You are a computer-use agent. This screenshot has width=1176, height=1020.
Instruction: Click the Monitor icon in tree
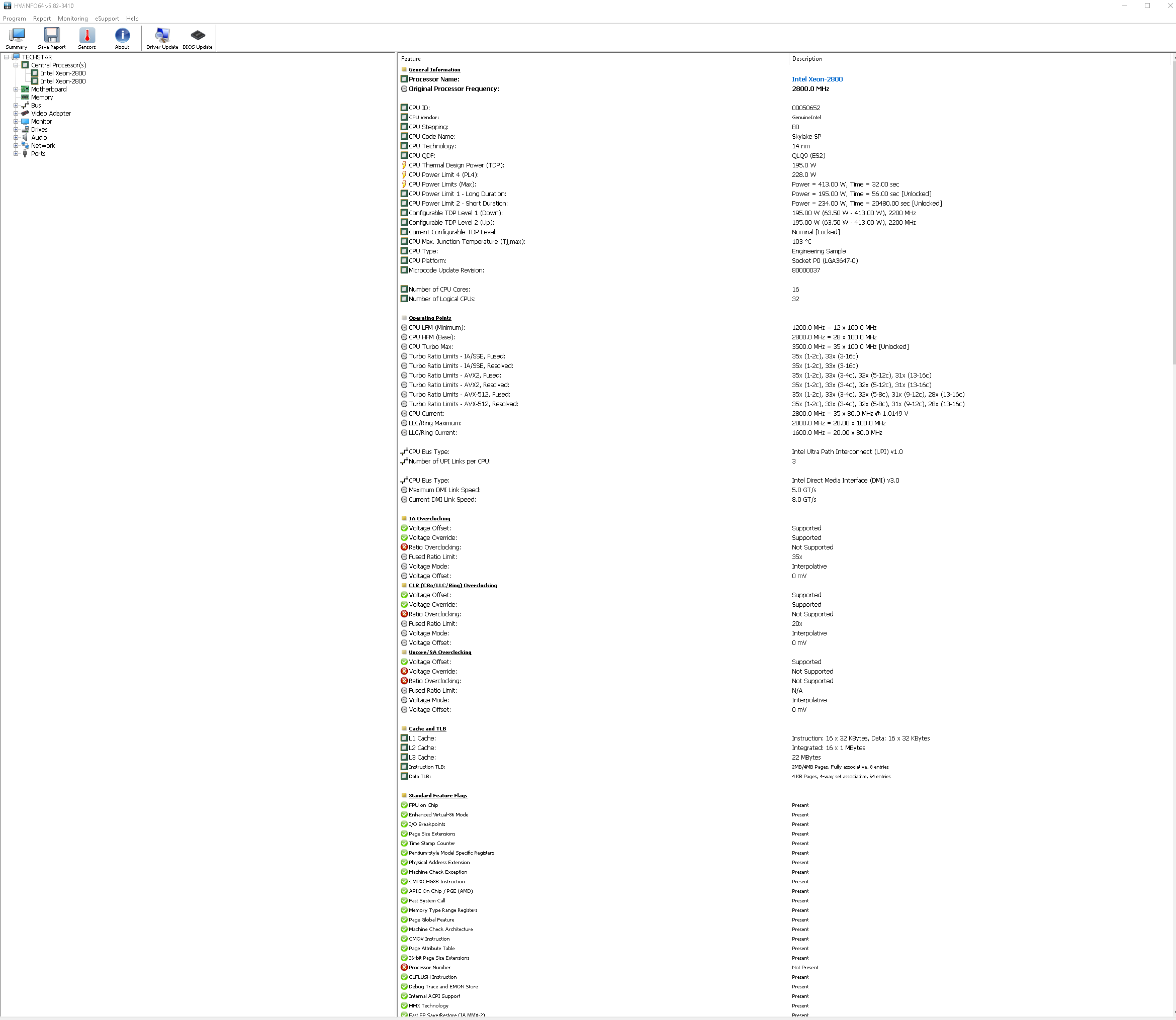tap(25, 121)
